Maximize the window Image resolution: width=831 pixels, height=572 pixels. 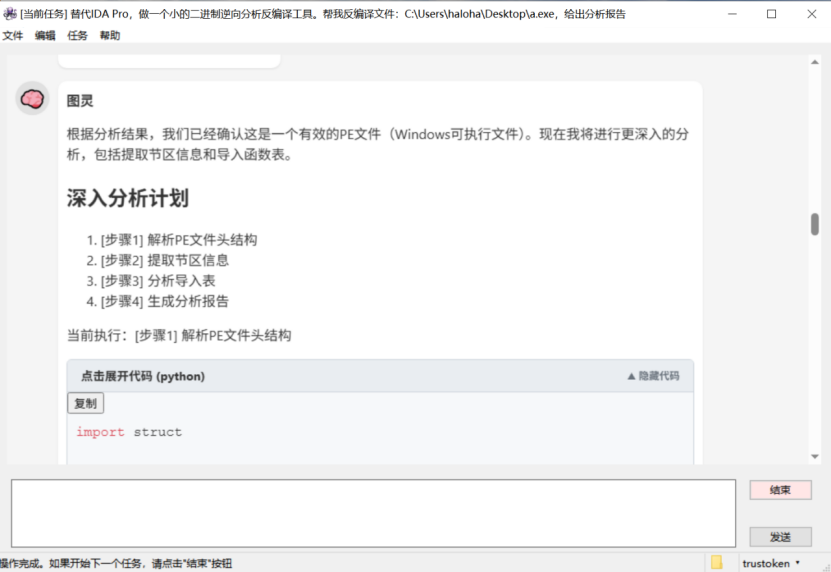(x=772, y=14)
